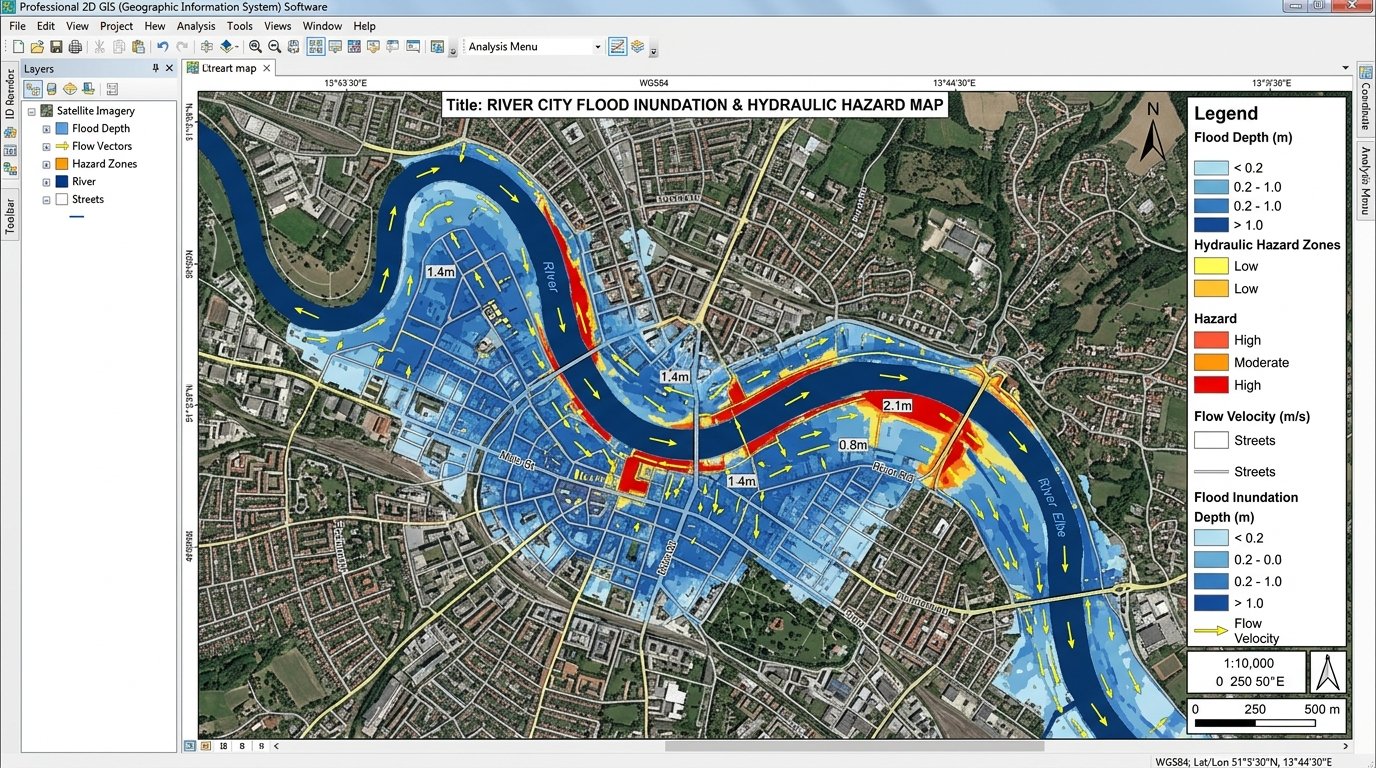This screenshot has width=1376, height=768.
Task: Toggle Streets layer white swatch
Action: tap(62, 199)
